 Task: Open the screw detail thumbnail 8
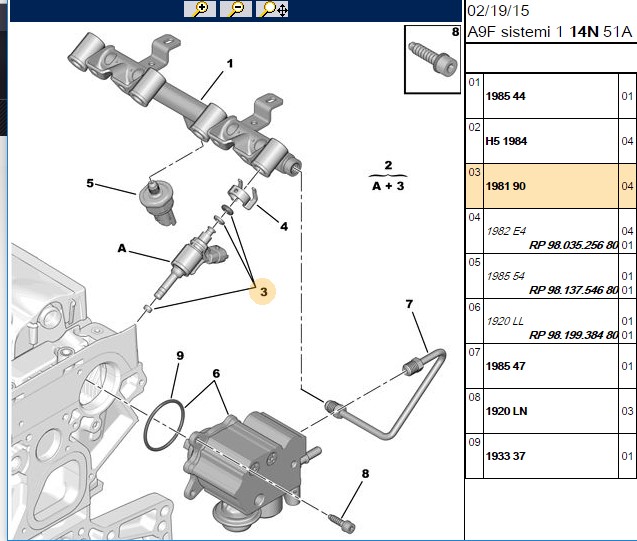432,59
